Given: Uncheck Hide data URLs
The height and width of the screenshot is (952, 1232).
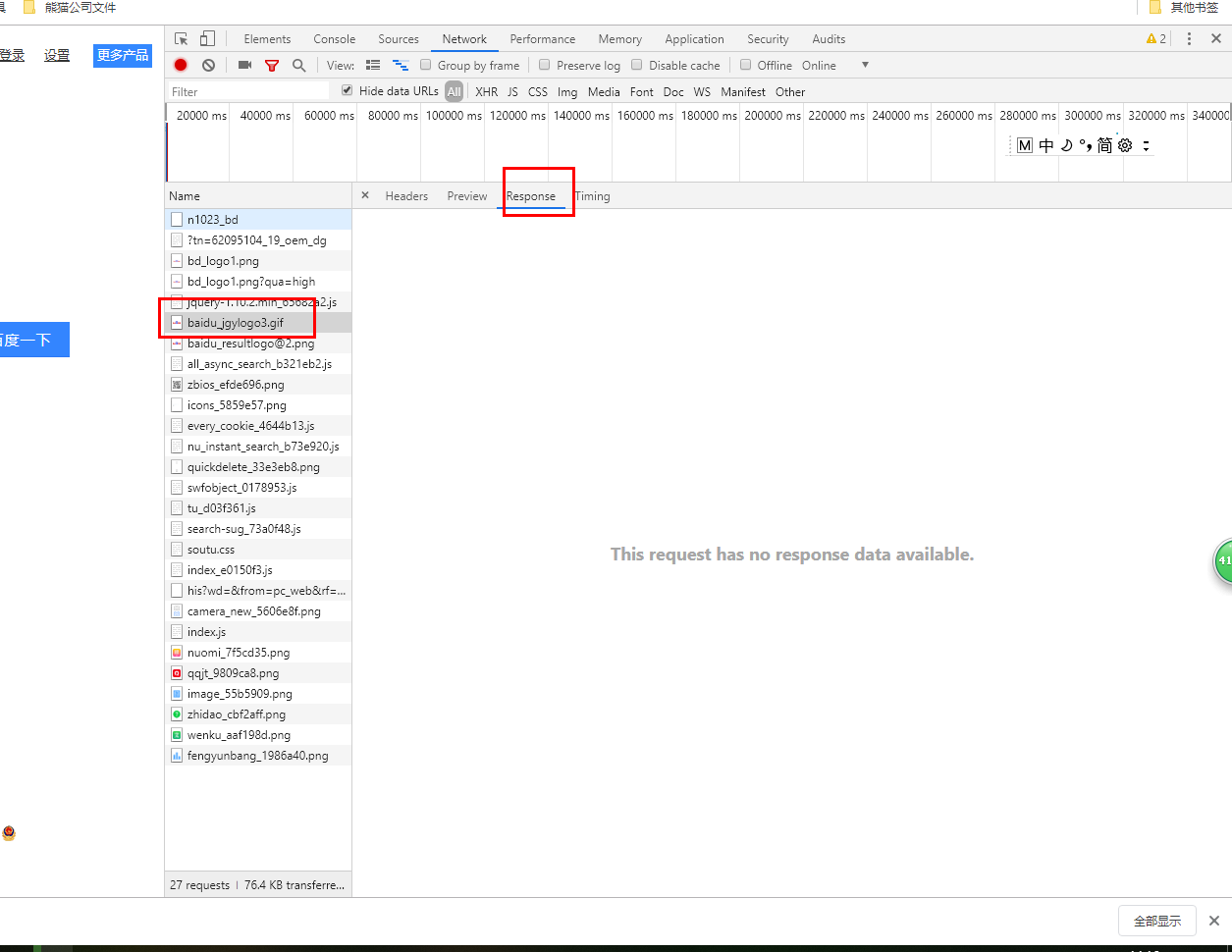Looking at the screenshot, I should pyautogui.click(x=348, y=90).
